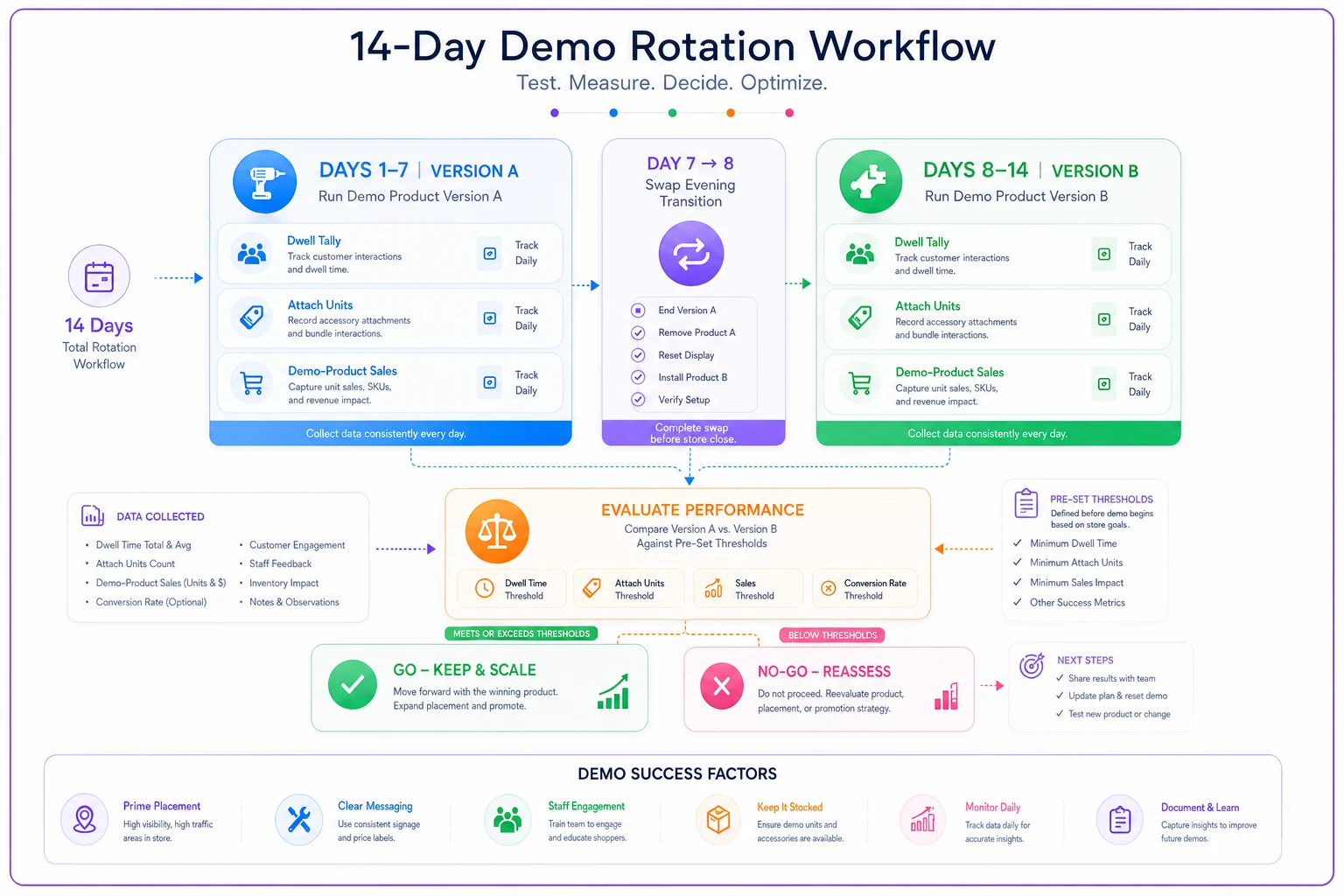Click the Below Thresholds badge
1344x896 pixels.
click(832, 635)
